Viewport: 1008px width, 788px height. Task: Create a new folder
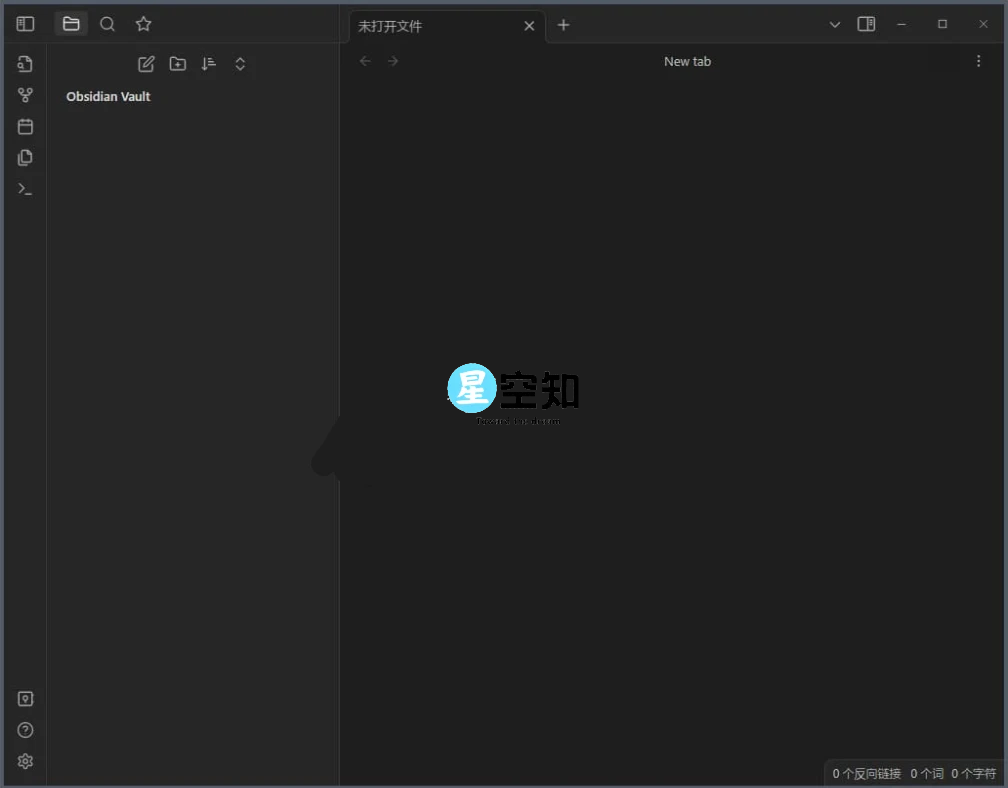point(177,63)
